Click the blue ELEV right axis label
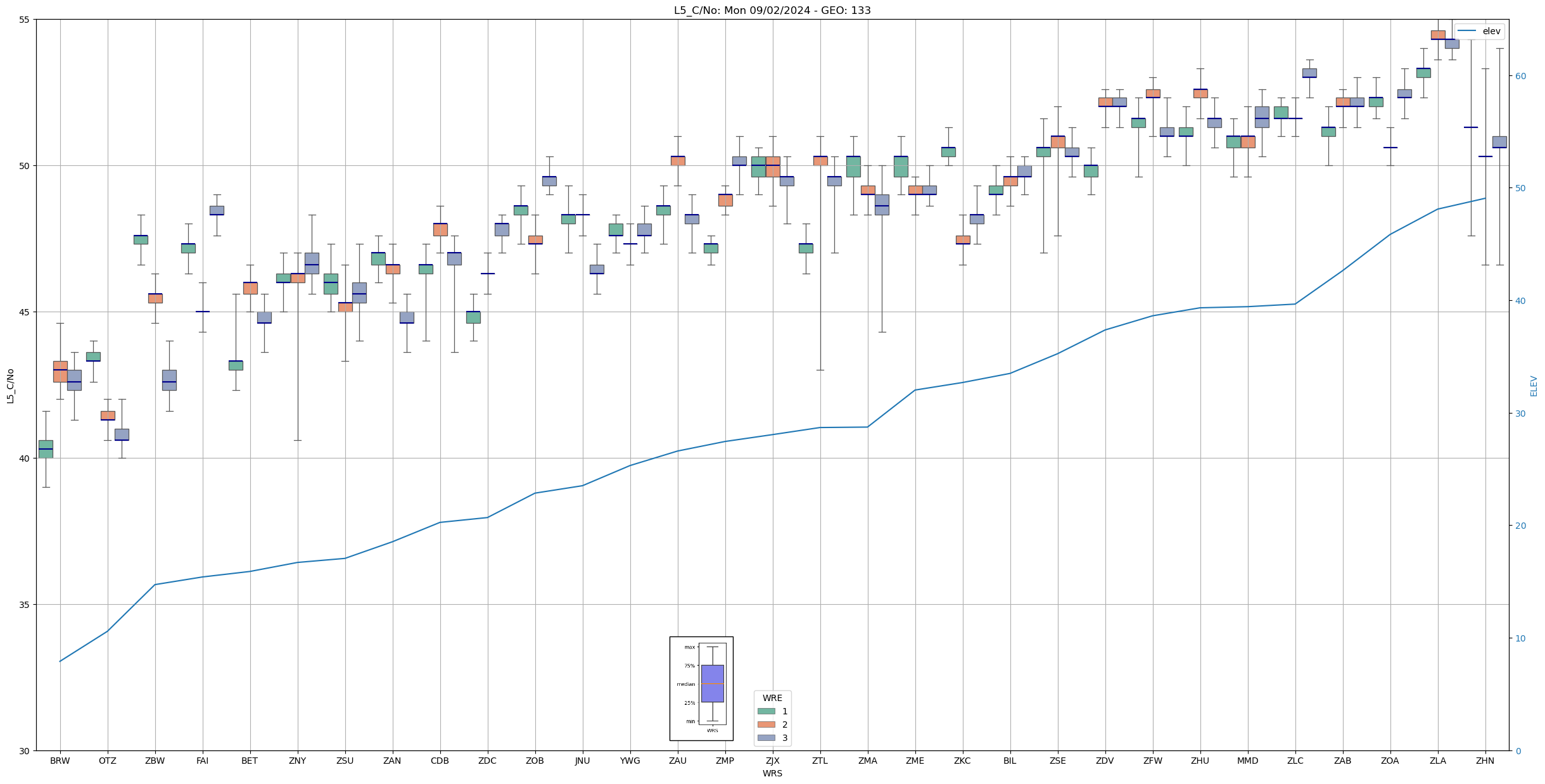1545x784 pixels. (1534, 386)
